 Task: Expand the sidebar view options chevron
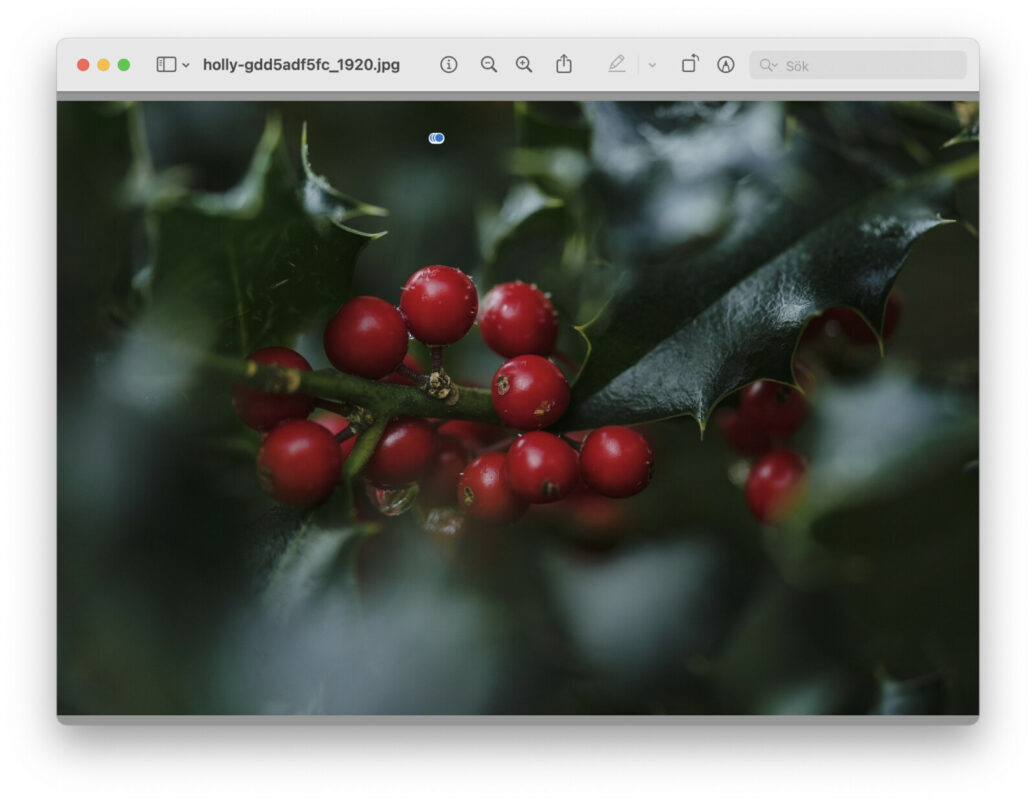186,65
